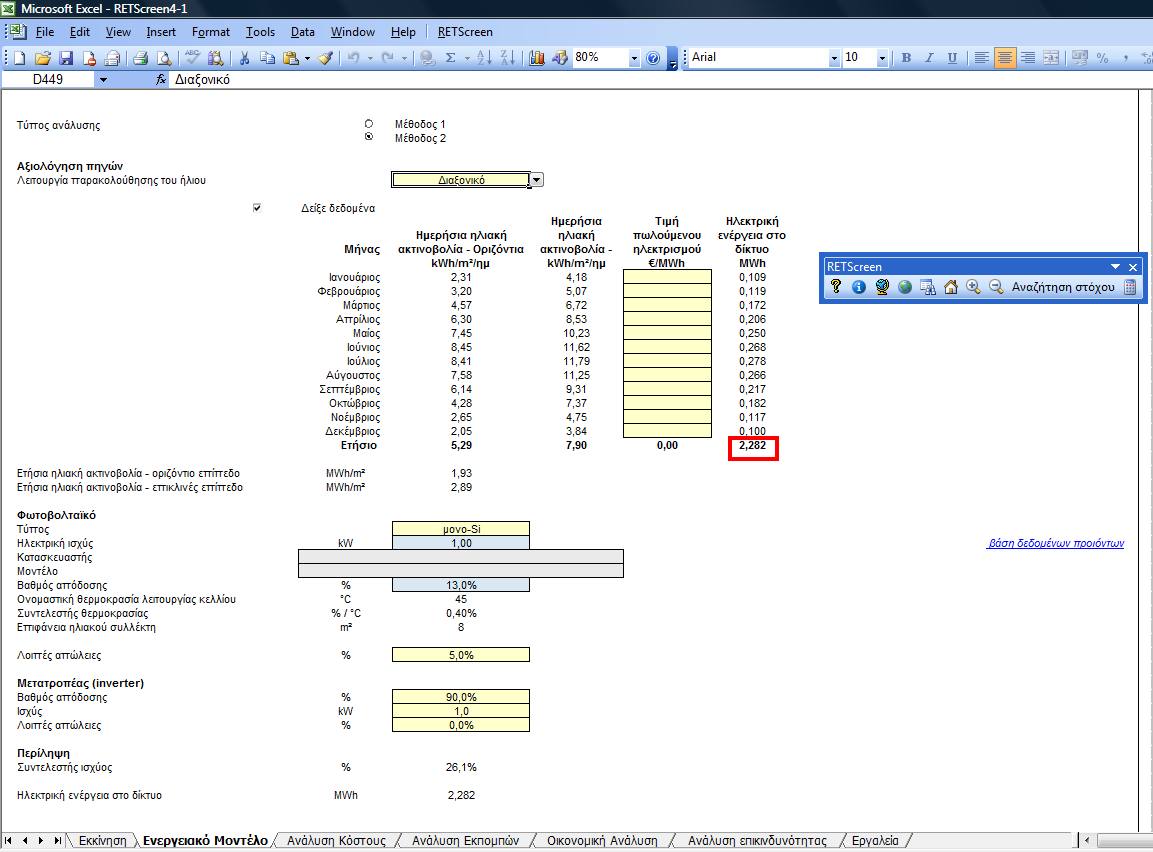Click the Paste clipboard icon
The height and width of the screenshot is (852, 1153).
tap(291, 58)
